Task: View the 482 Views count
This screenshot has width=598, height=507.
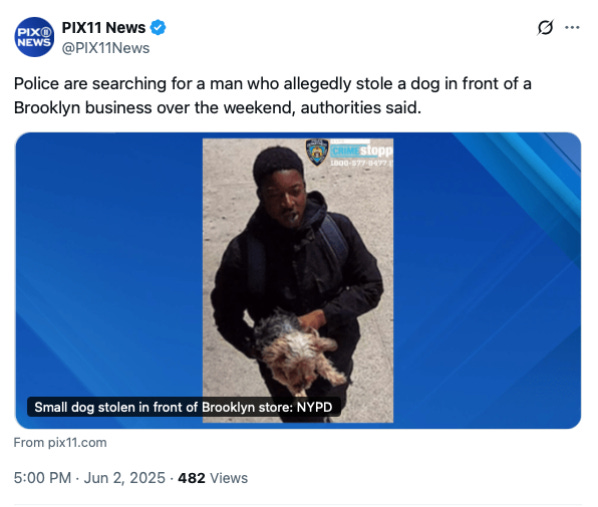Action: 213,478
